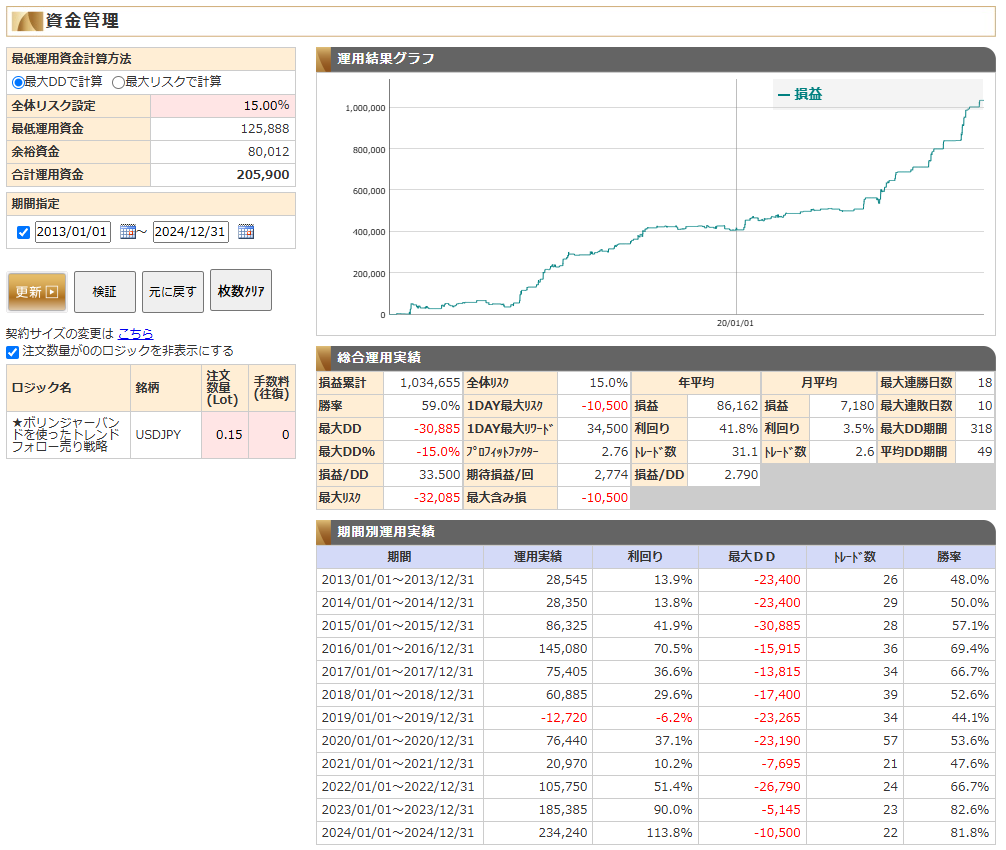
Task: Select 最大リスクで計算 radio button
Action: 118,82
